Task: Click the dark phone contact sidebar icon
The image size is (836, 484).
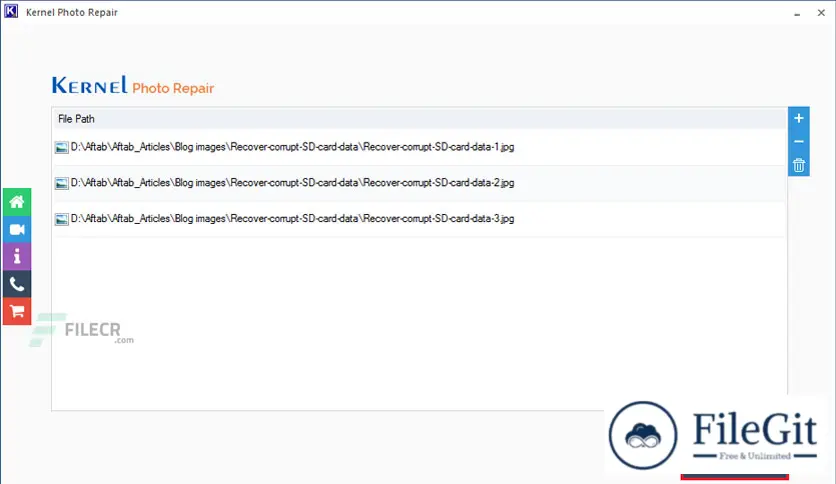Action: (17, 284)
